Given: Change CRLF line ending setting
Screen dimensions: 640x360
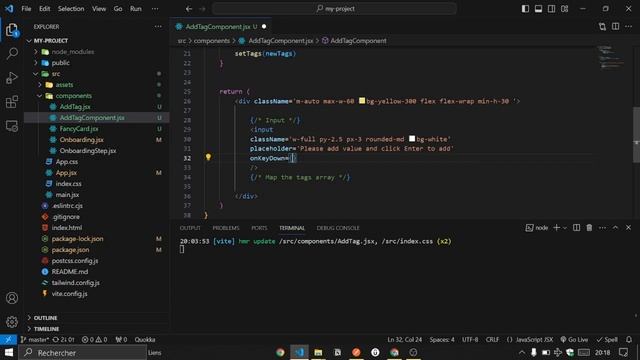Looking at the screenshot, I should (x=492, y=340).
